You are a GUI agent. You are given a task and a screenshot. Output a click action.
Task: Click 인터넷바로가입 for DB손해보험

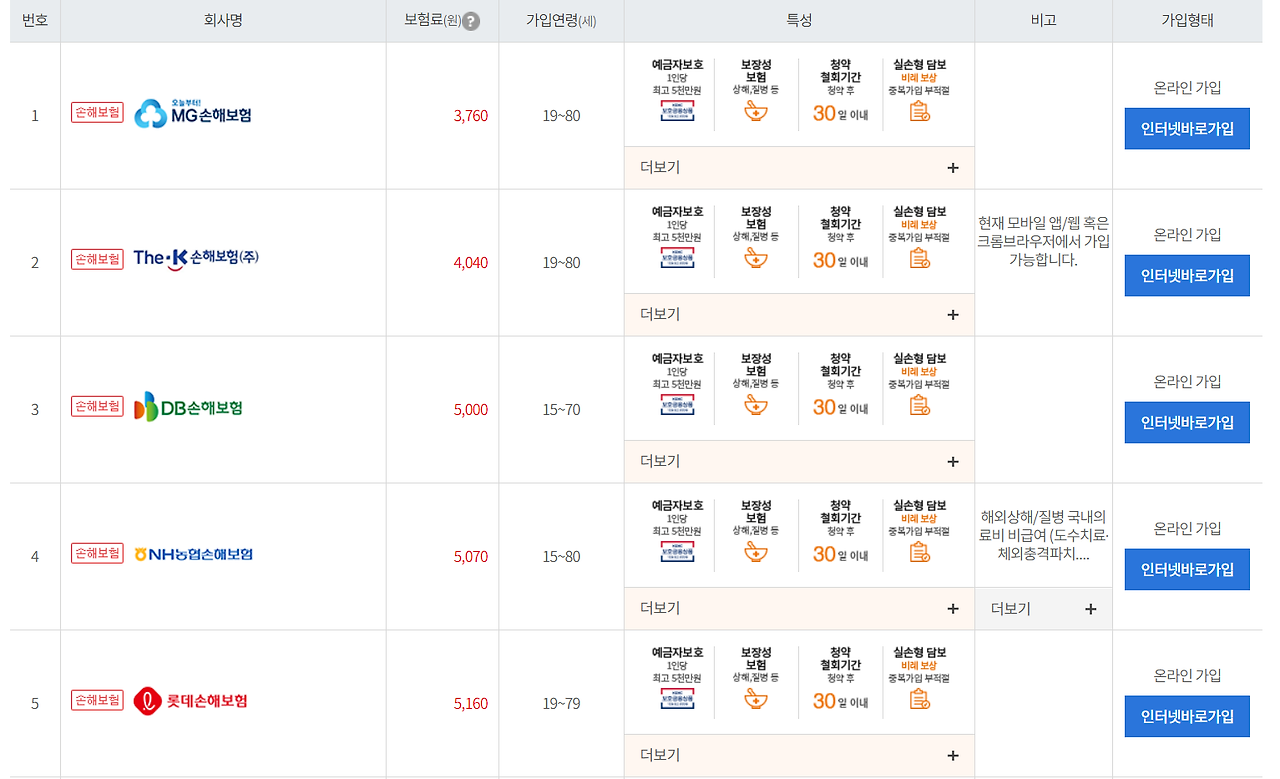tap(1187, 423)
